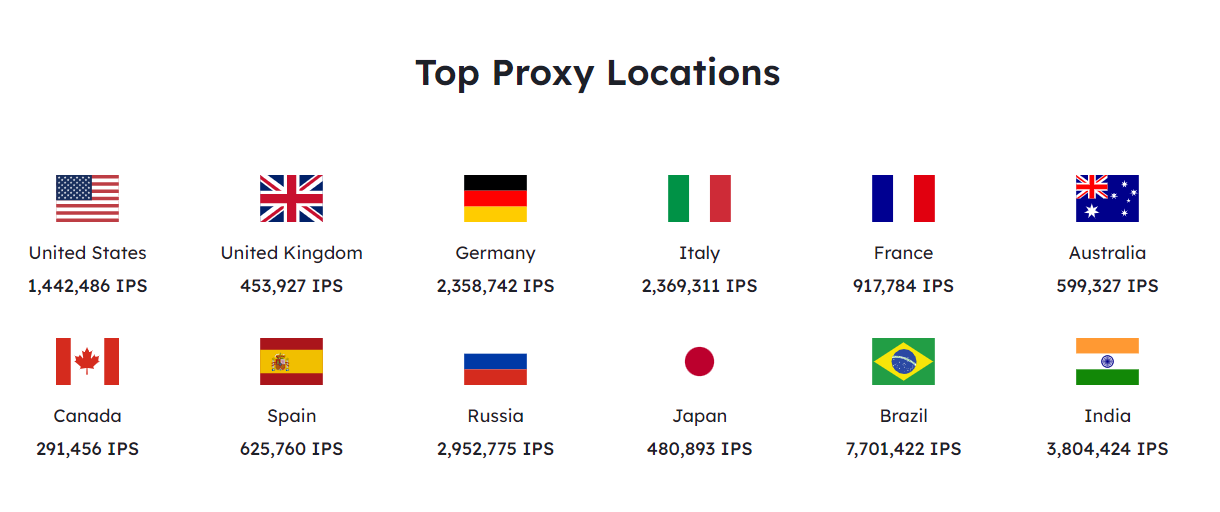Select the Brazil flag icon

click(x=903, y=361)
